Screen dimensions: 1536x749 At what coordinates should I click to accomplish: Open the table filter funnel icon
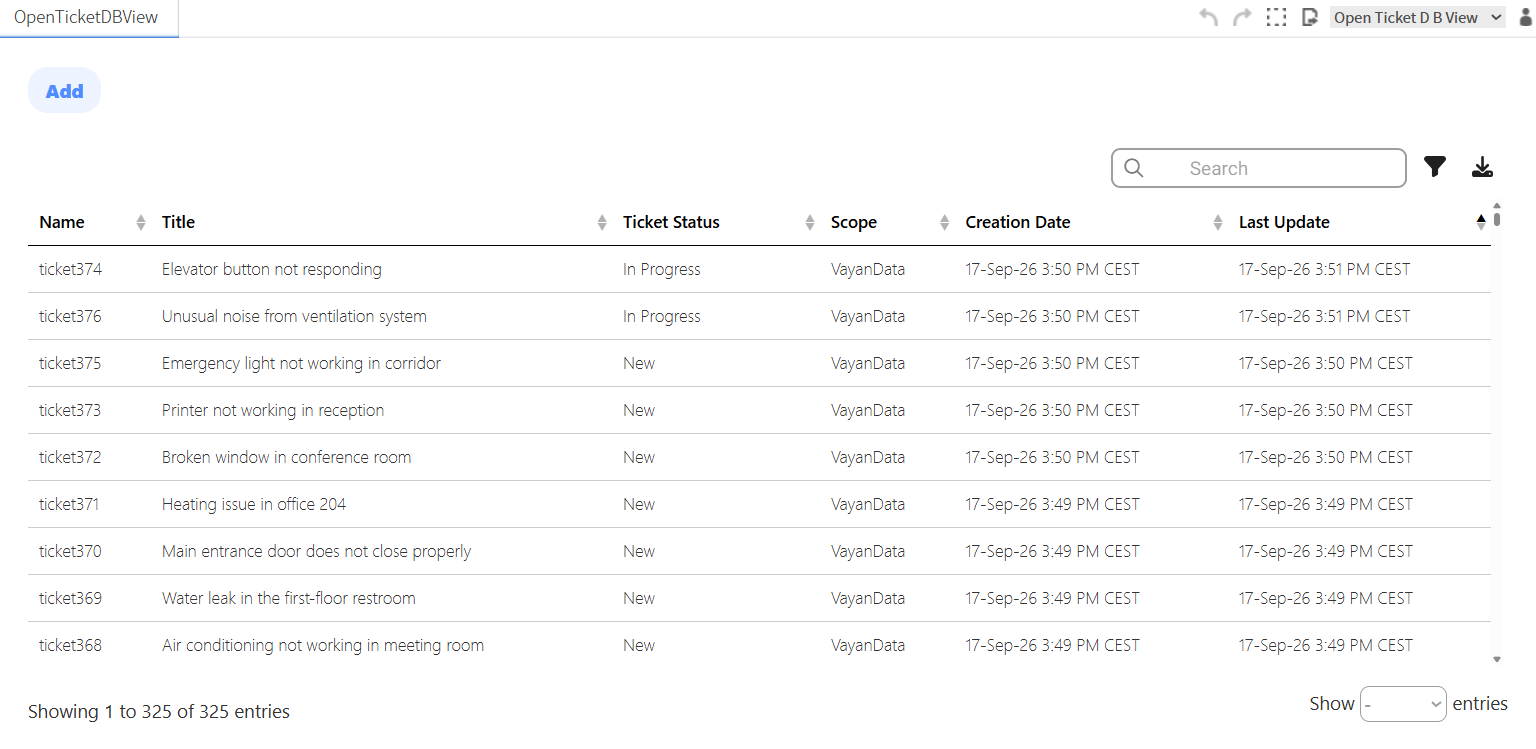(1435, 167)
